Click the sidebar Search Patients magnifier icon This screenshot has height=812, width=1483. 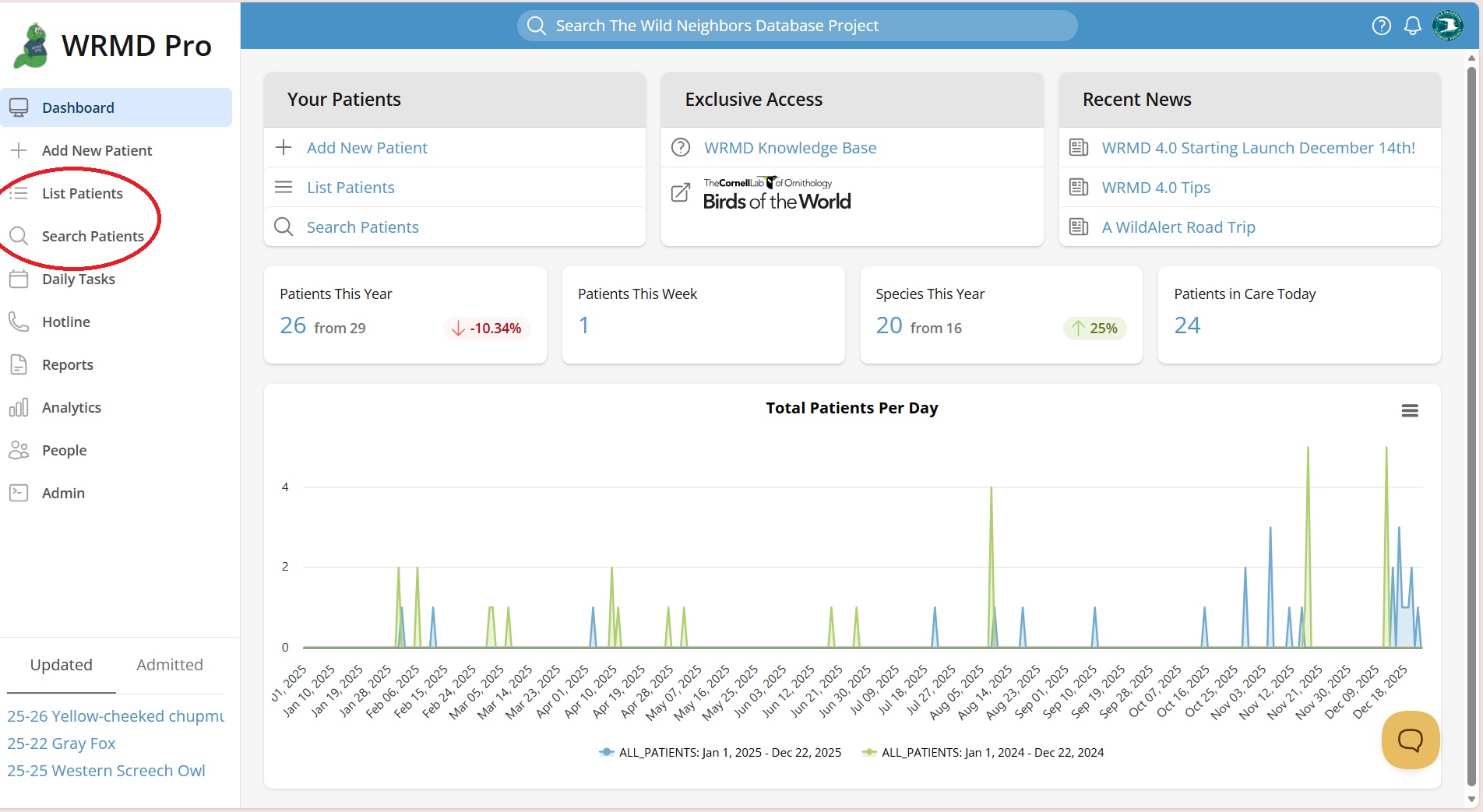pyautogui.click(x=19, y=236)
